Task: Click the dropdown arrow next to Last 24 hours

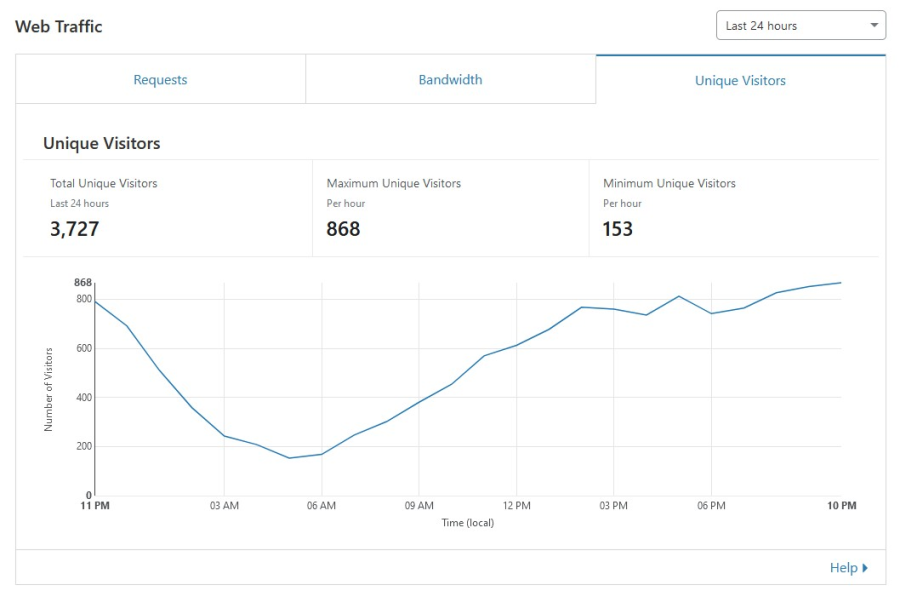Action: [874, 26]
